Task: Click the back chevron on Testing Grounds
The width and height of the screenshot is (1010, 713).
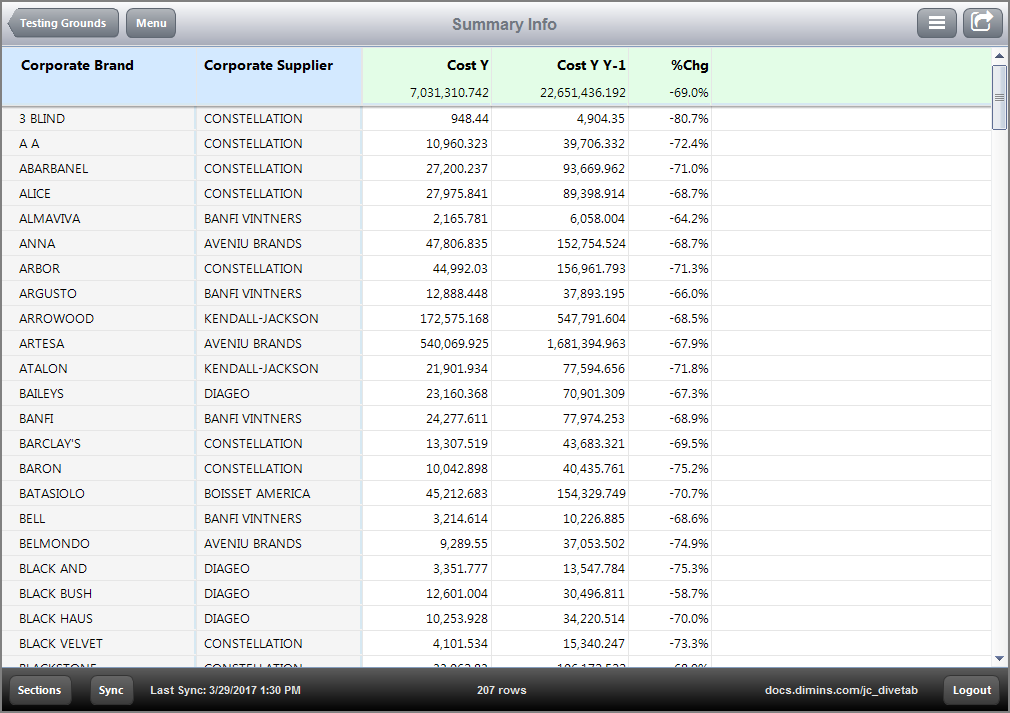Action: tap(14, 22)
